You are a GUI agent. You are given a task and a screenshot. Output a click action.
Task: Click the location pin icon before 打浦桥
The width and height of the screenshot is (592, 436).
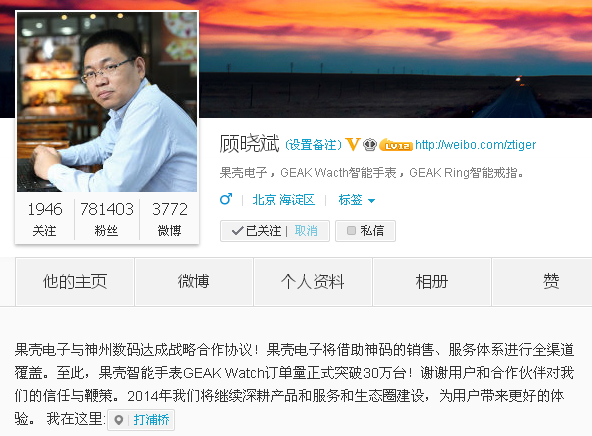pos(119,420)
